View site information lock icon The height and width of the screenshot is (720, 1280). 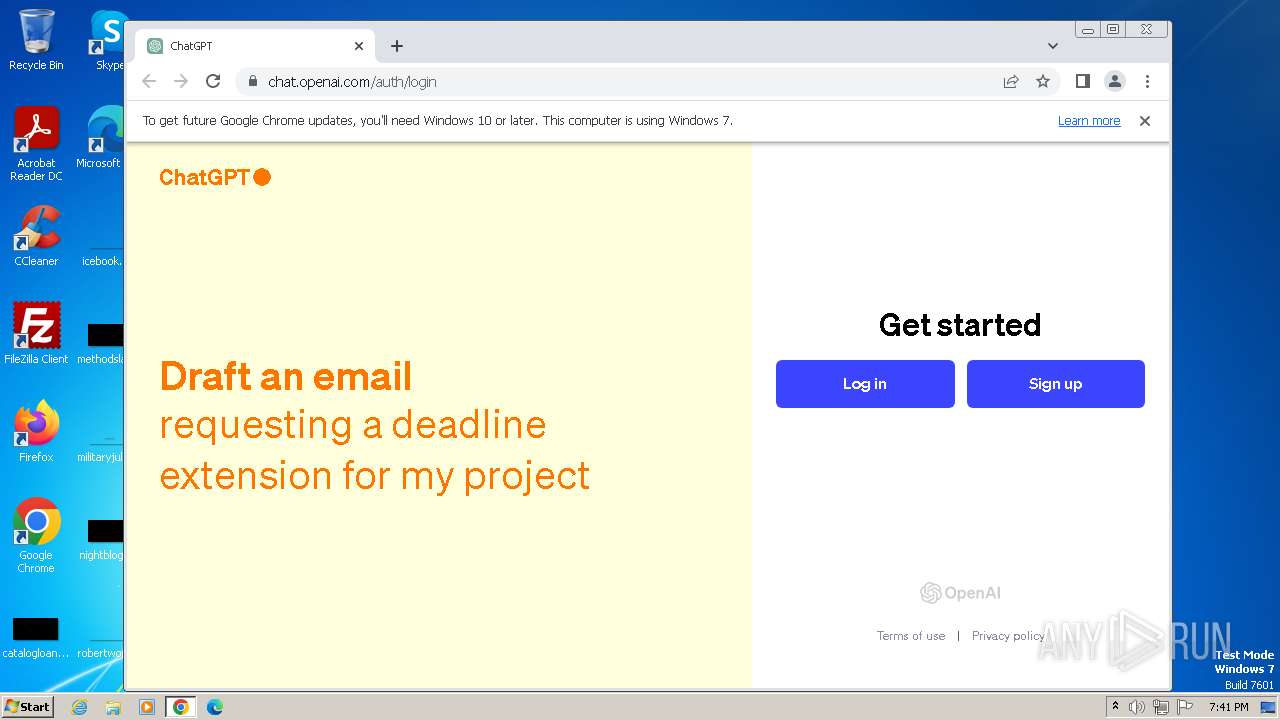(253, 82)
